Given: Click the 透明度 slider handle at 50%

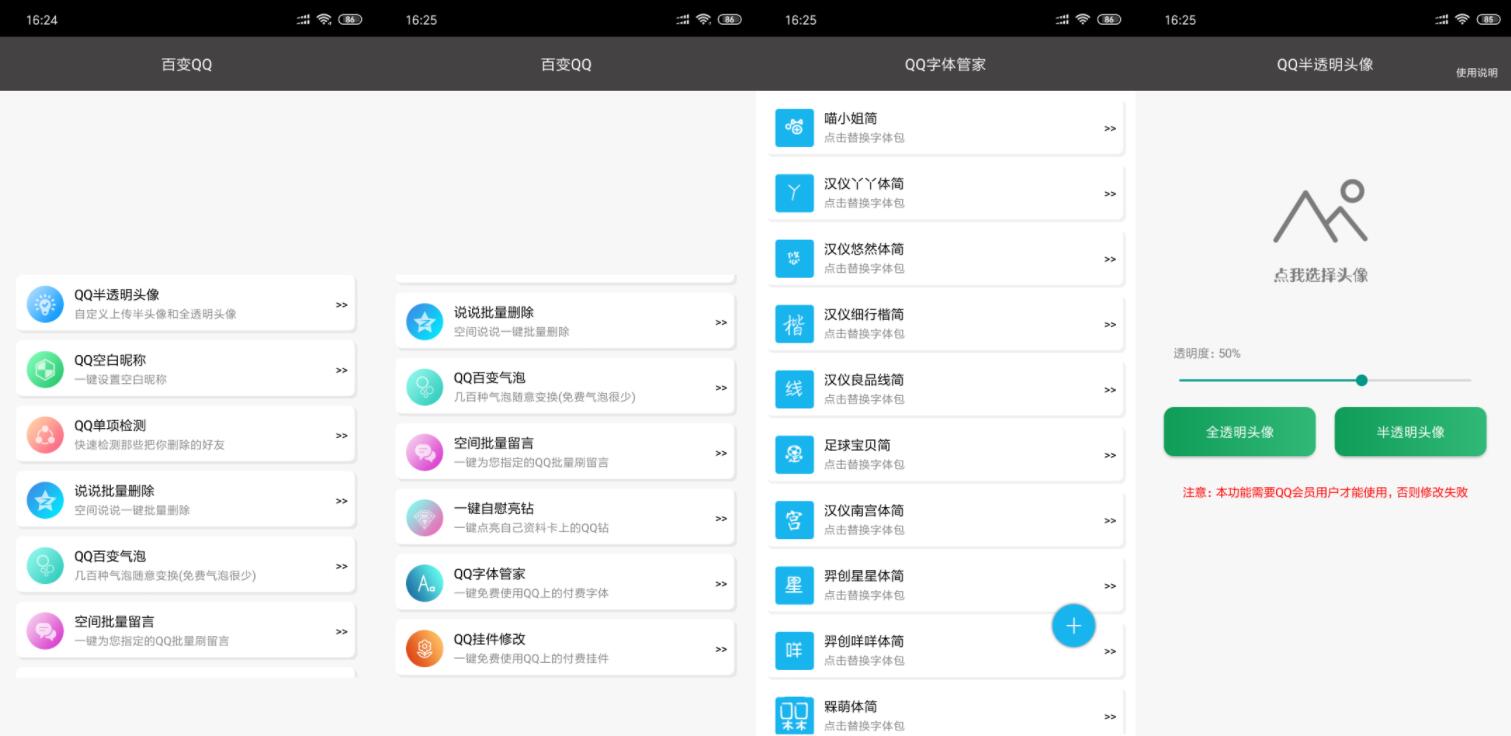Looking at the screenshot, I should [x=1361, y=380].
